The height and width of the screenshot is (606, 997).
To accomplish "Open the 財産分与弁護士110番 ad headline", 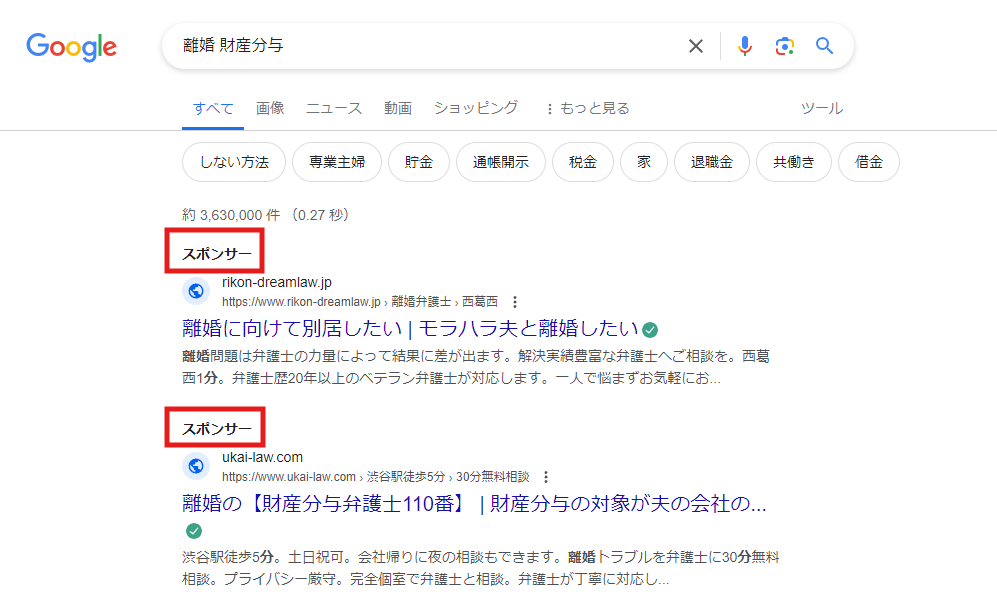I will point(474,504).
